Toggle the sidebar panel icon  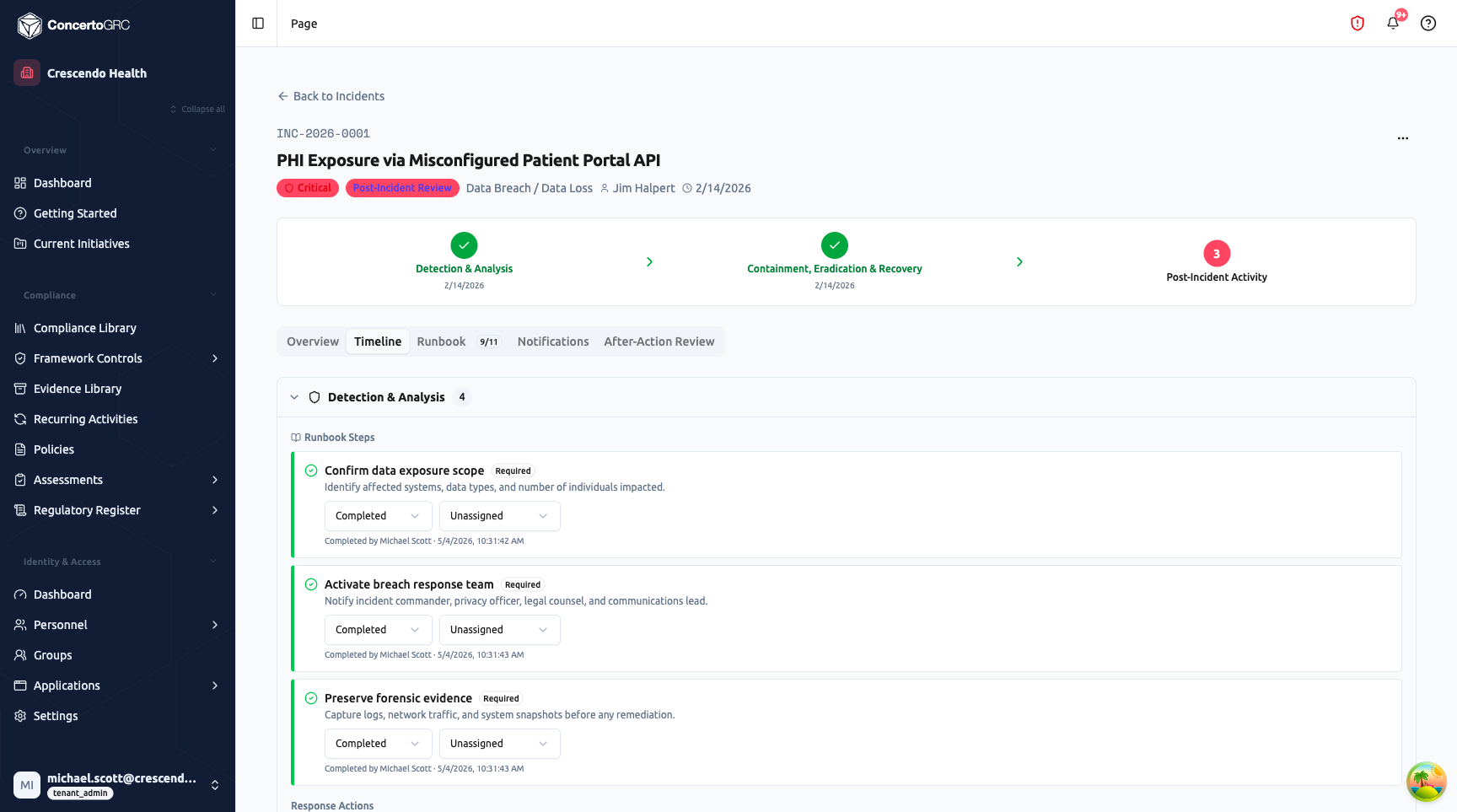pyautogui.click(x=258, y=24)
